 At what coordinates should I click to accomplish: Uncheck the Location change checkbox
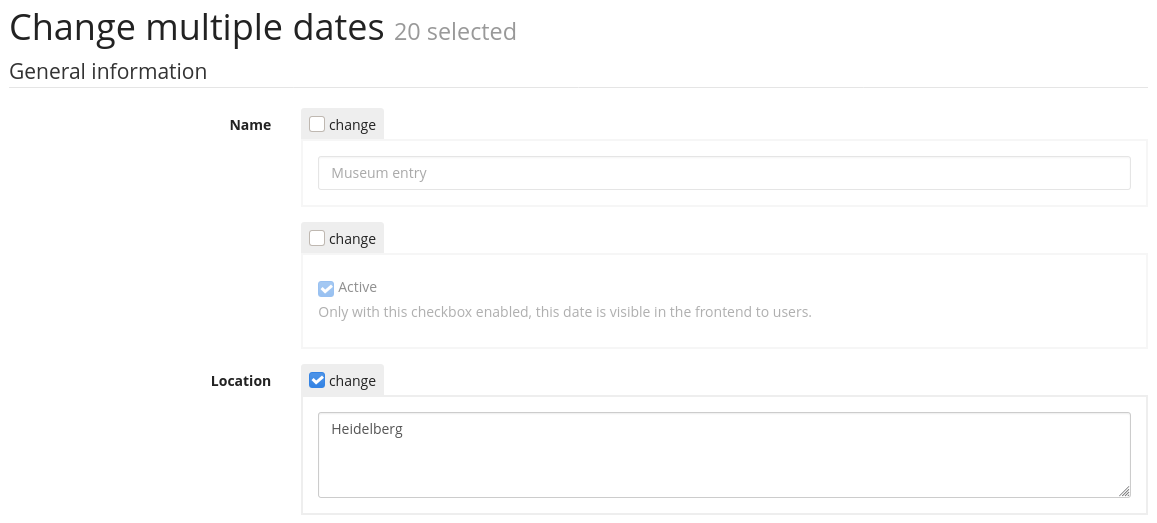(317, 381)
